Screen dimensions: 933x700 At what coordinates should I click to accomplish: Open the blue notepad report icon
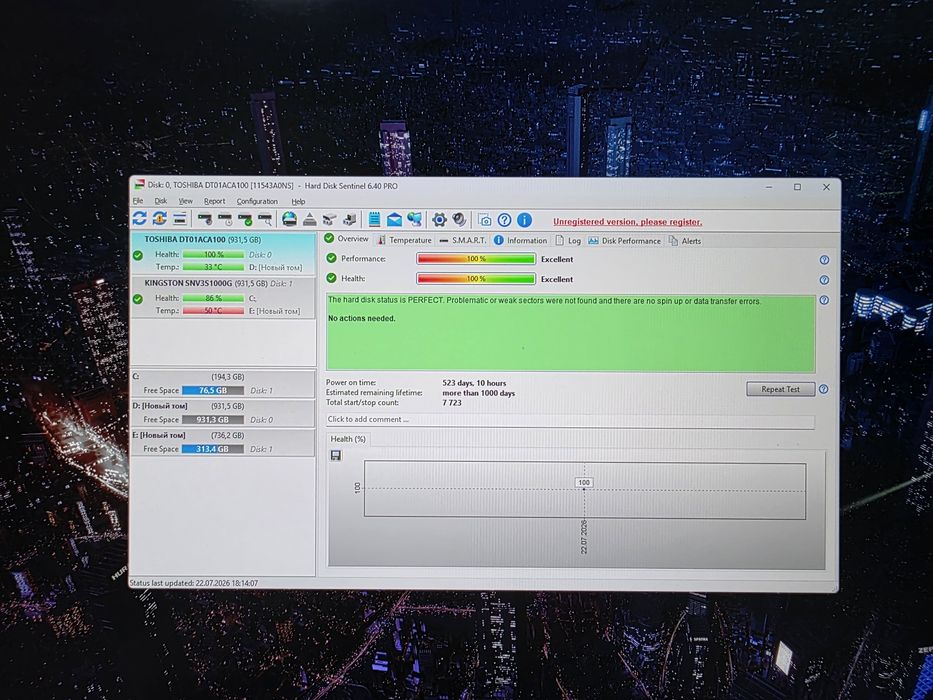[374, 220]
